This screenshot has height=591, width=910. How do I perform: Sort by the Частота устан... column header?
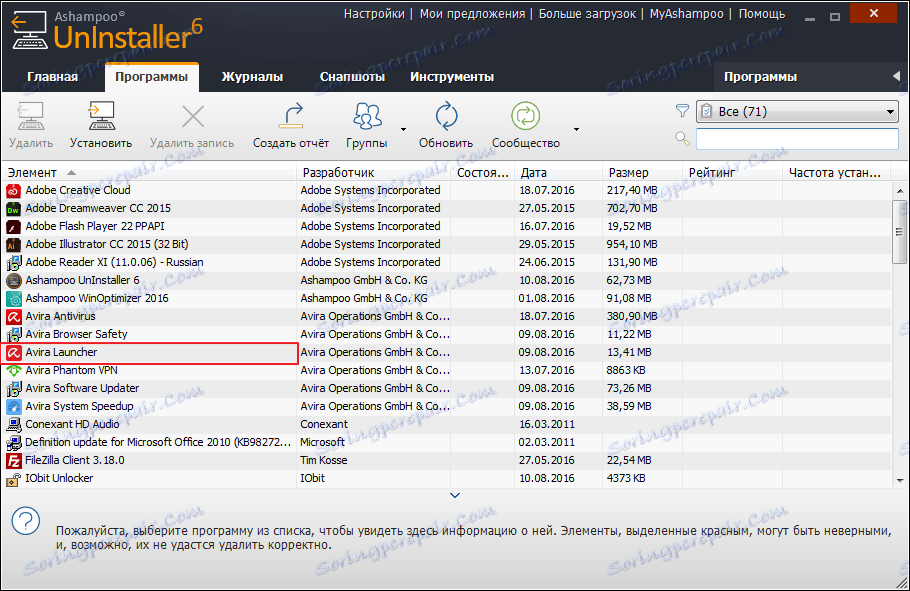[x=836, y=172]
